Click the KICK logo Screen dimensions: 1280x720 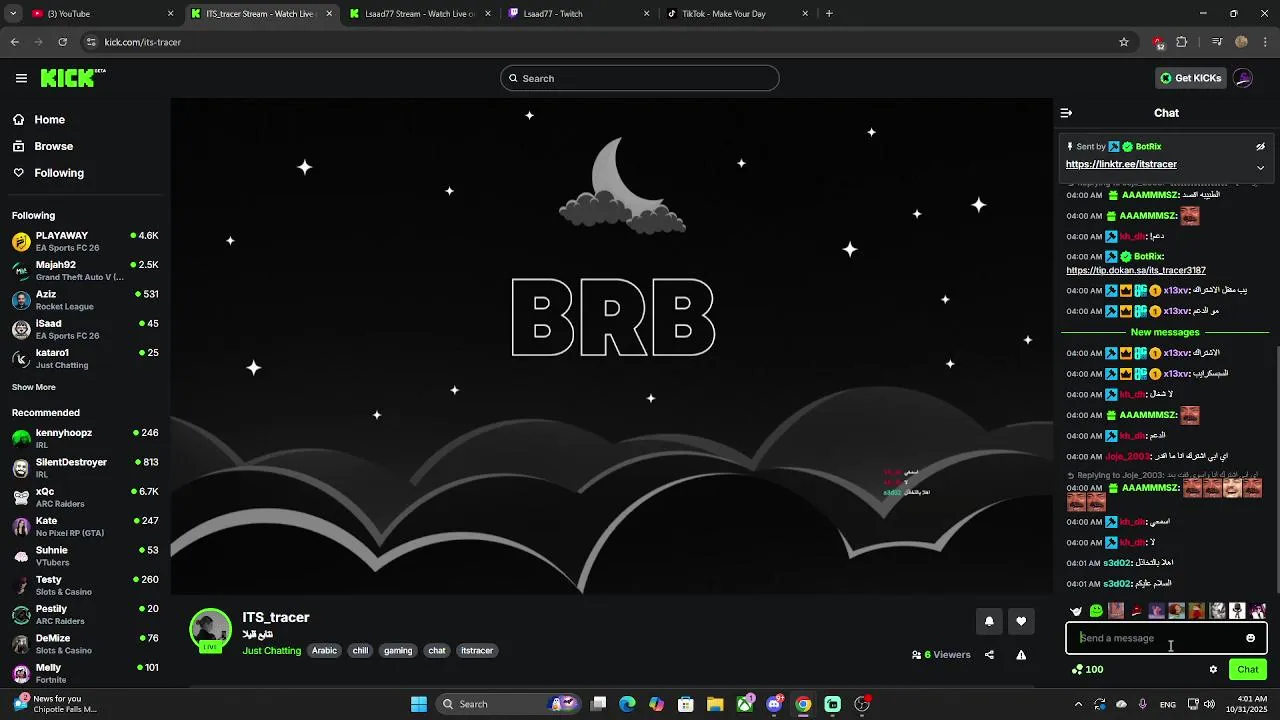click(x=72, y=78)
